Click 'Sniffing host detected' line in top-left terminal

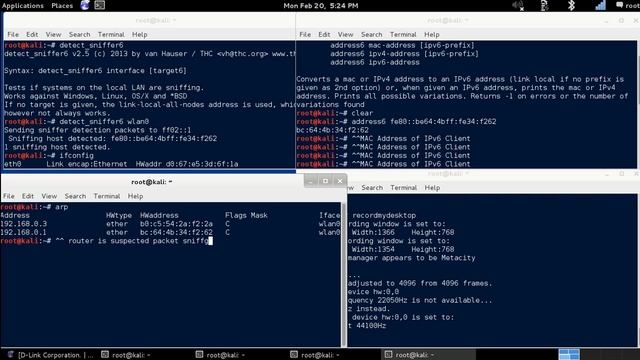click(x=113, y=139)
